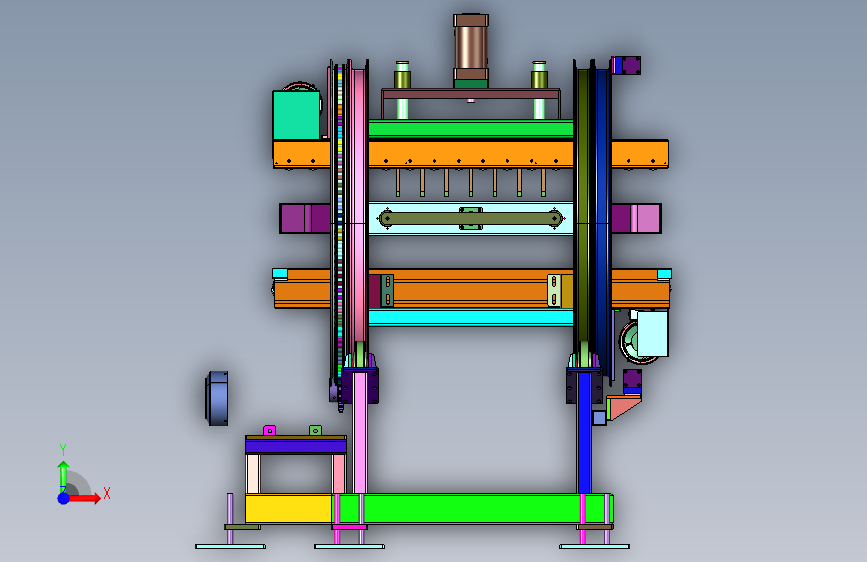The image size is (867, 562).
Task: Click the lower orange beam center section
Action: pyautogui.click(x=471, y=288)
